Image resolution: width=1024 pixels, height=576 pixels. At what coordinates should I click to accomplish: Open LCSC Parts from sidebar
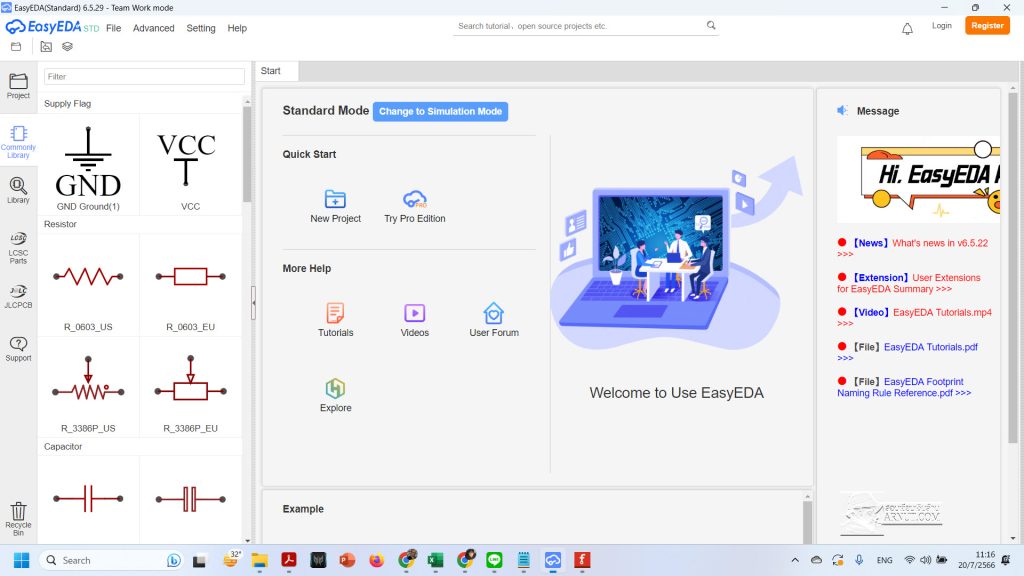pos(18,247)
